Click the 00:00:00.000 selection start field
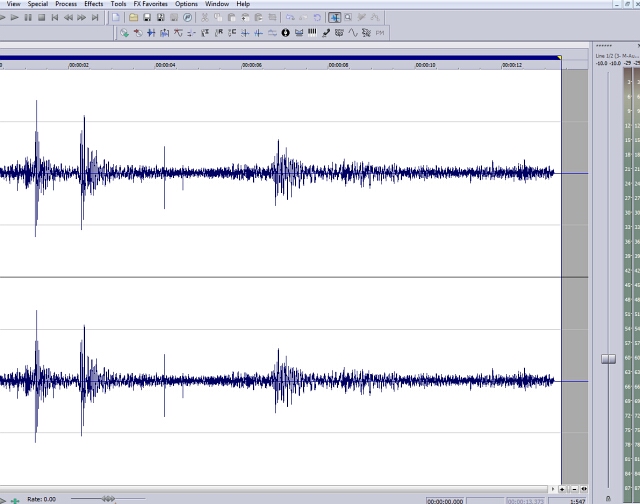This screenshot has height=504, width=640. pyautogui.click(x=445, y=501)
